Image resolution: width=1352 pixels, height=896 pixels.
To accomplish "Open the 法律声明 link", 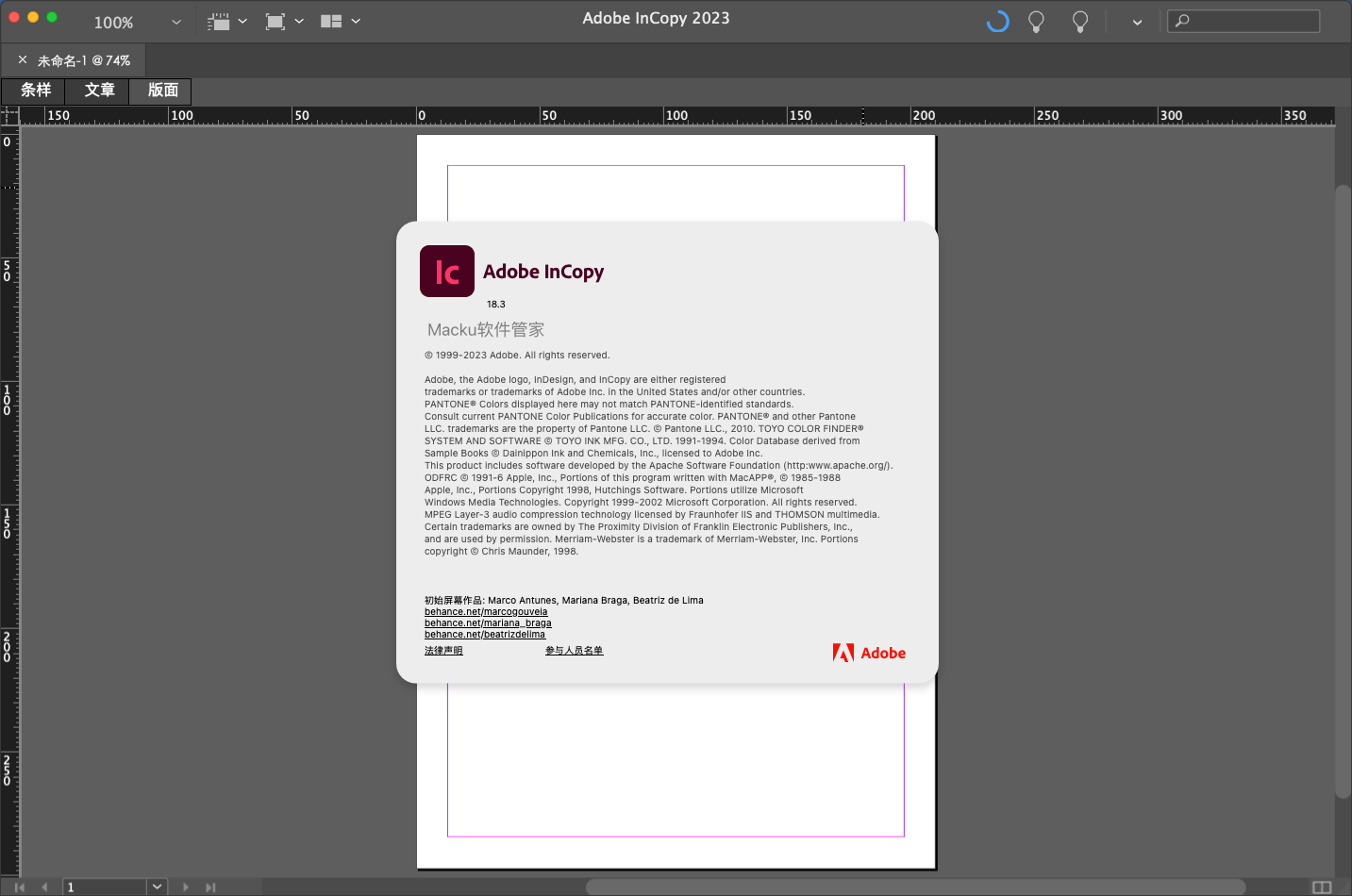I will tap(443, 651).
